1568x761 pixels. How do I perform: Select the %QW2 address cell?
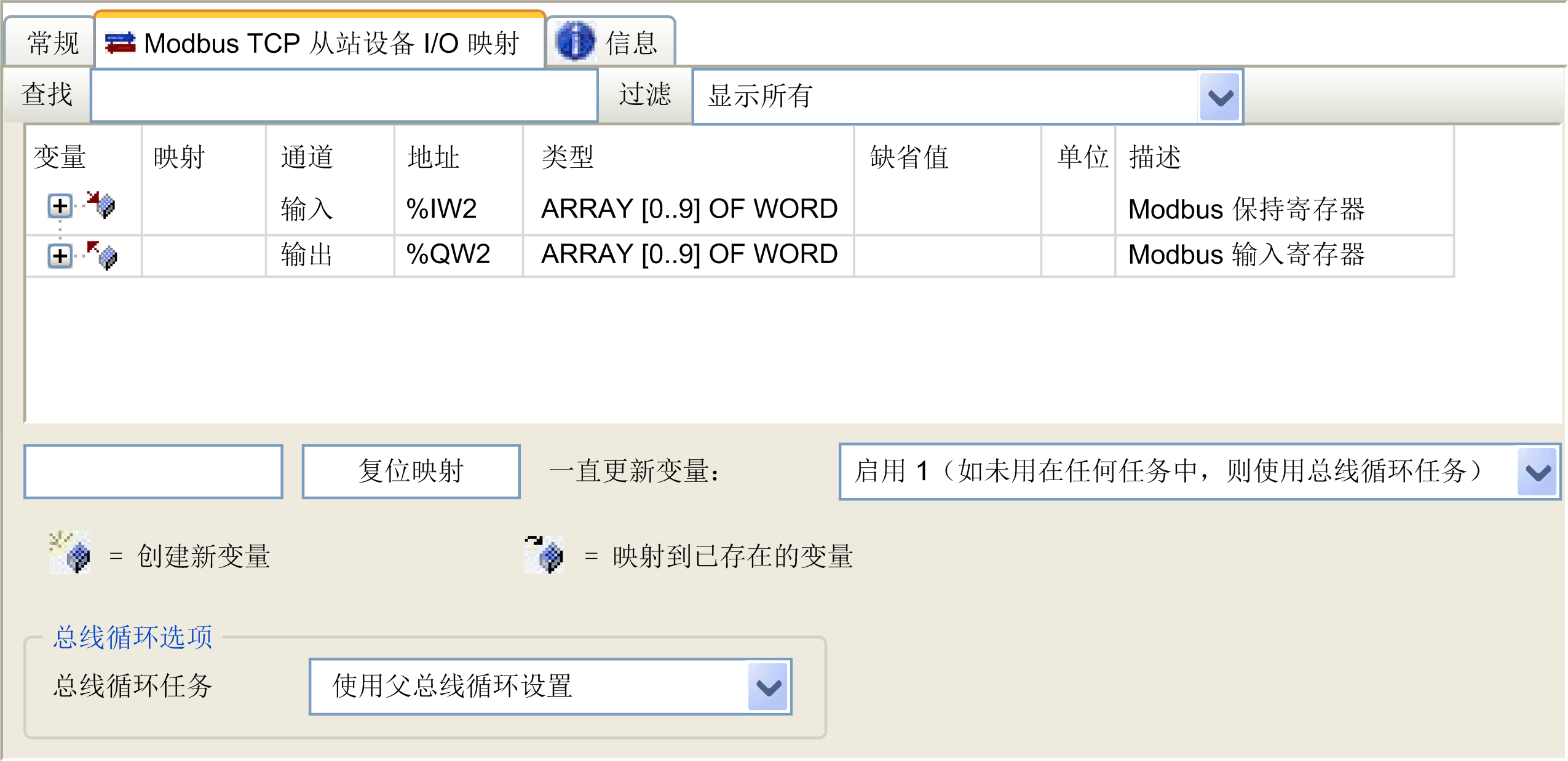448,254
